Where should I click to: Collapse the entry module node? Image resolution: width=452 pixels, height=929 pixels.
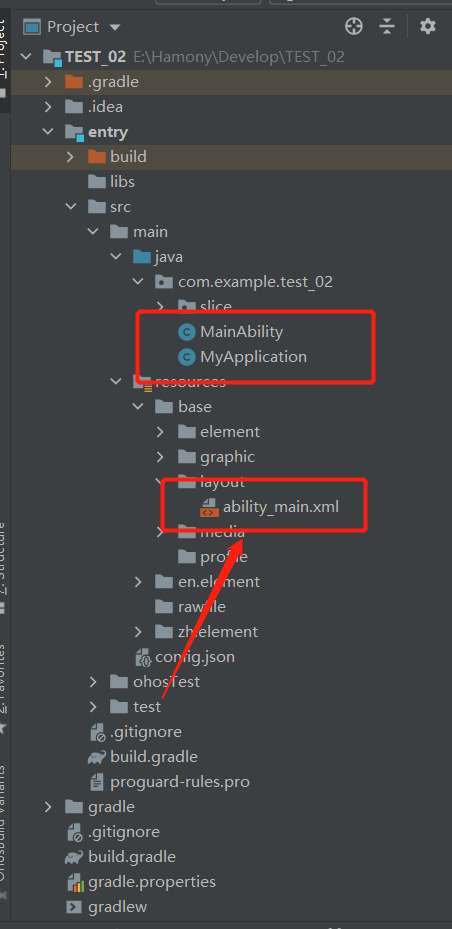click(x=49, y=132)
